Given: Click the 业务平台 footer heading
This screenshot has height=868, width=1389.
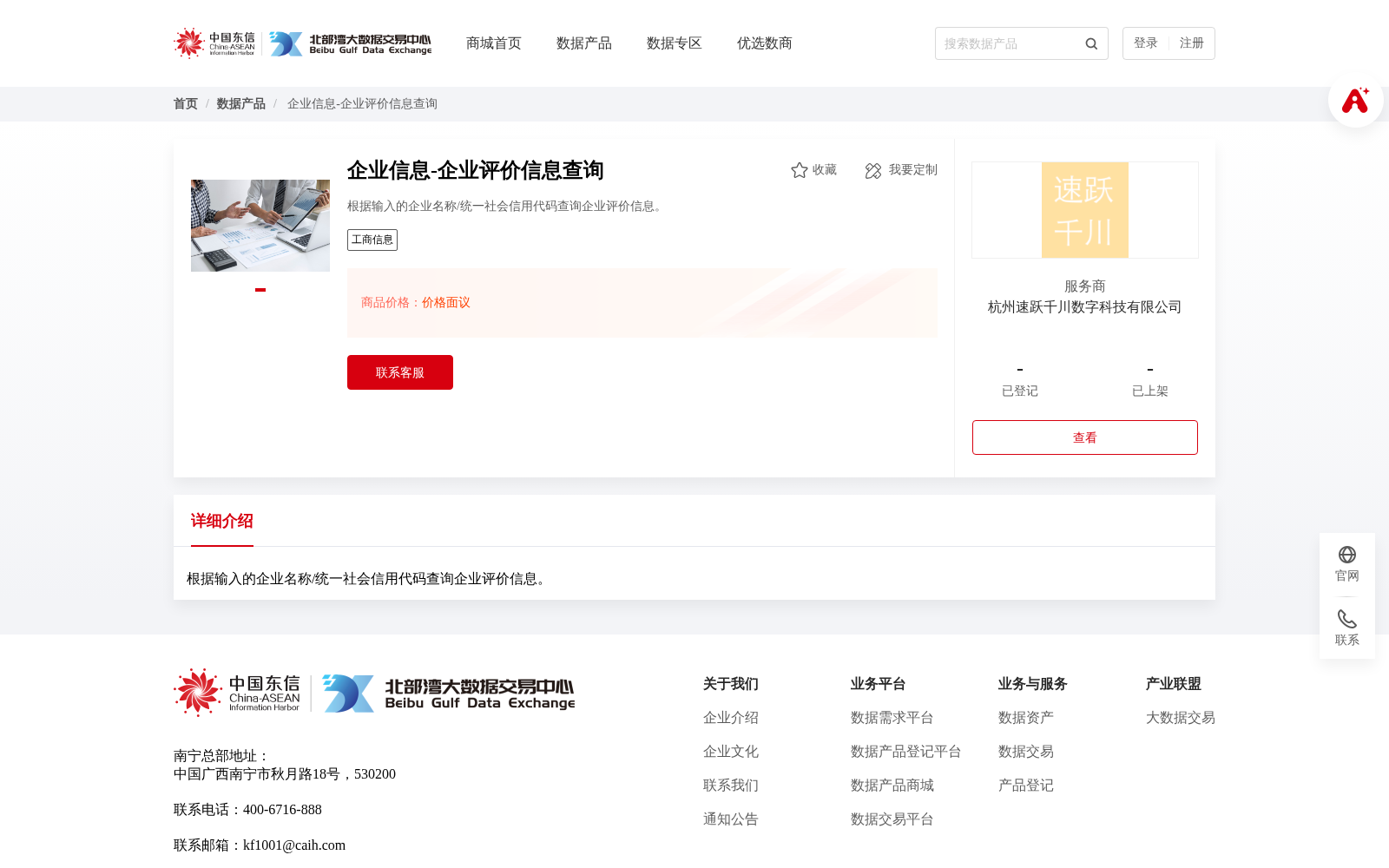Looking at the screenshot, I should [x=879, y=684].
